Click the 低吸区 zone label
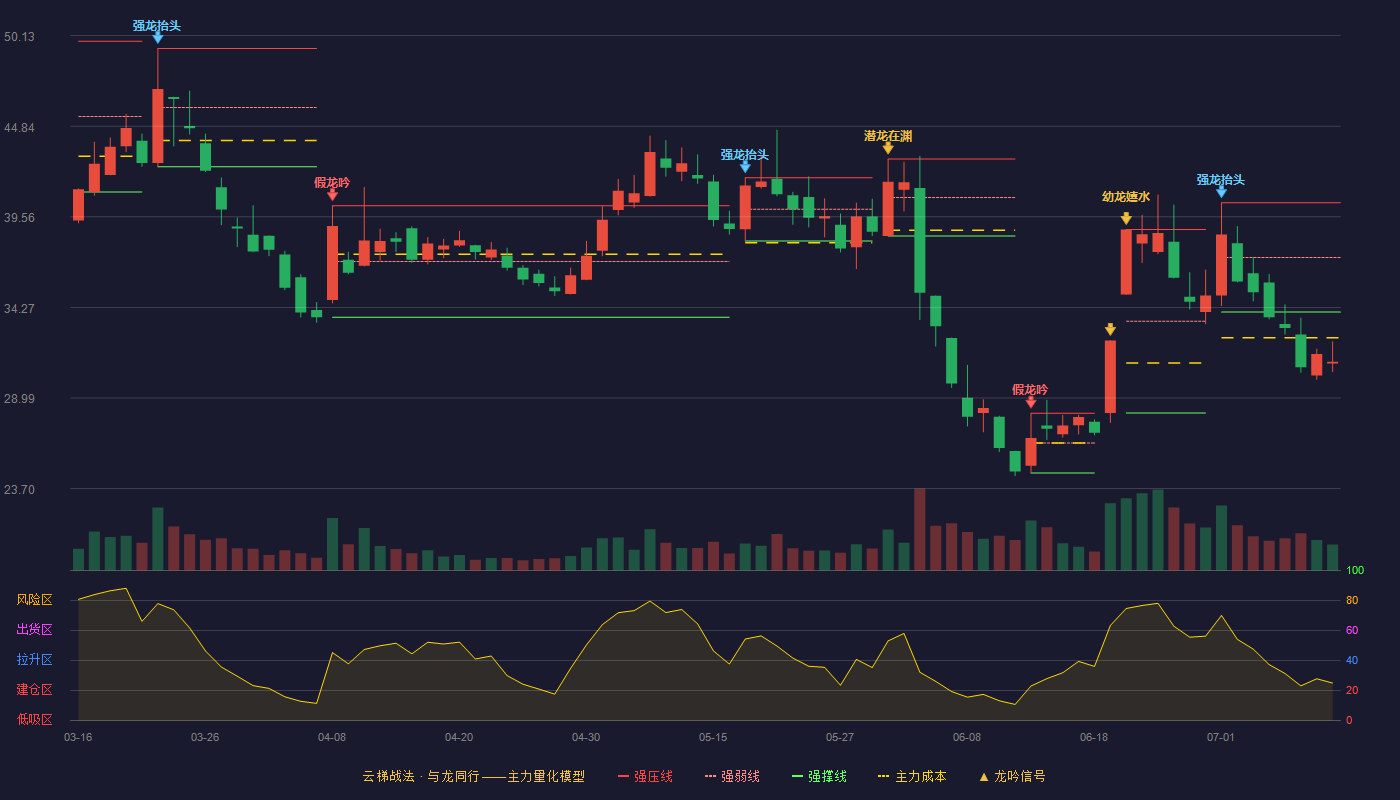The image size is (1400, 800). click(x=34, y=720)
